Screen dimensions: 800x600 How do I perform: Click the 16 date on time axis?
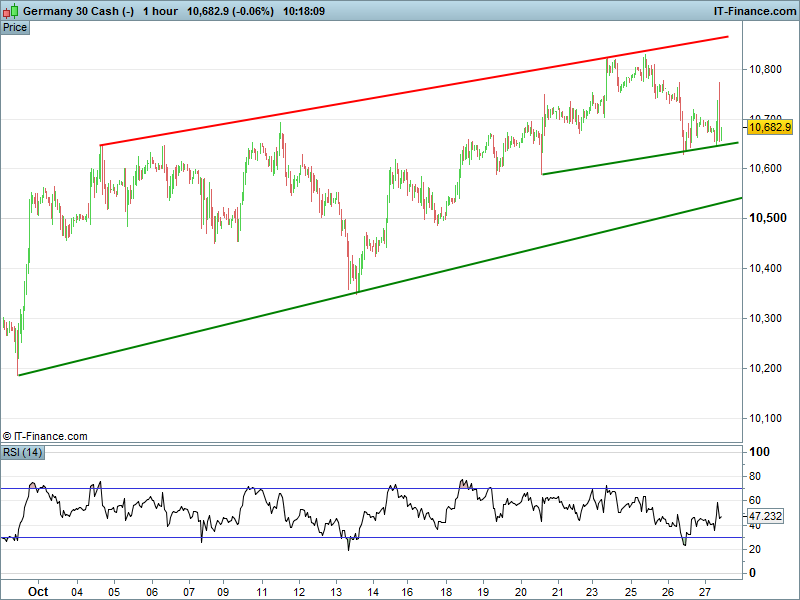(x=407, y=592)
